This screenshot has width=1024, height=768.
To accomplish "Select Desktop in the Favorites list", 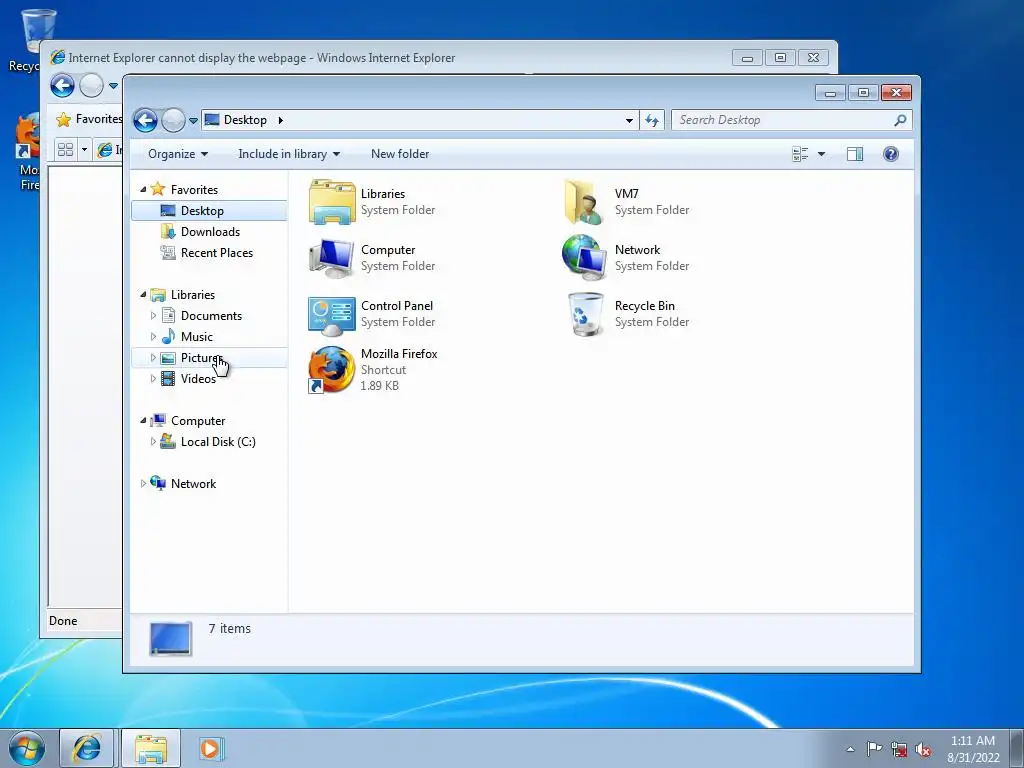I will click(x=209, y=211).
